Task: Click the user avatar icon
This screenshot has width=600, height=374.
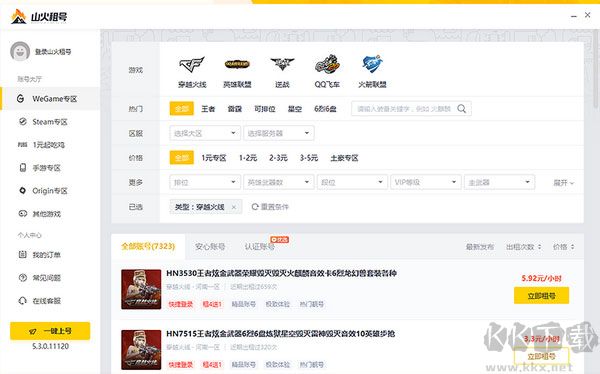Action: (20, 52)
